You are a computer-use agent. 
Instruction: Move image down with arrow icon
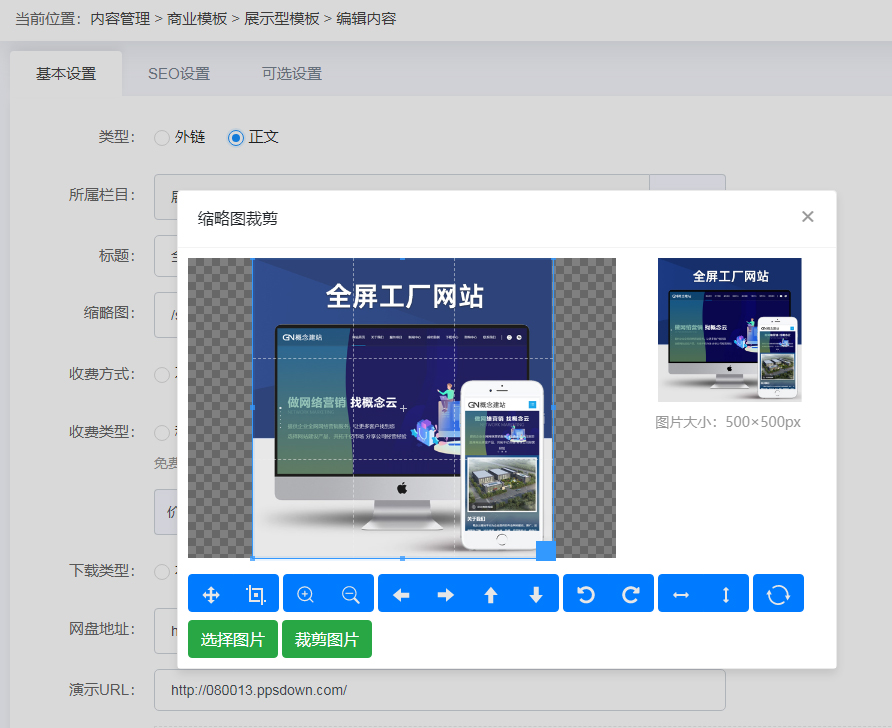click(536, 594)
